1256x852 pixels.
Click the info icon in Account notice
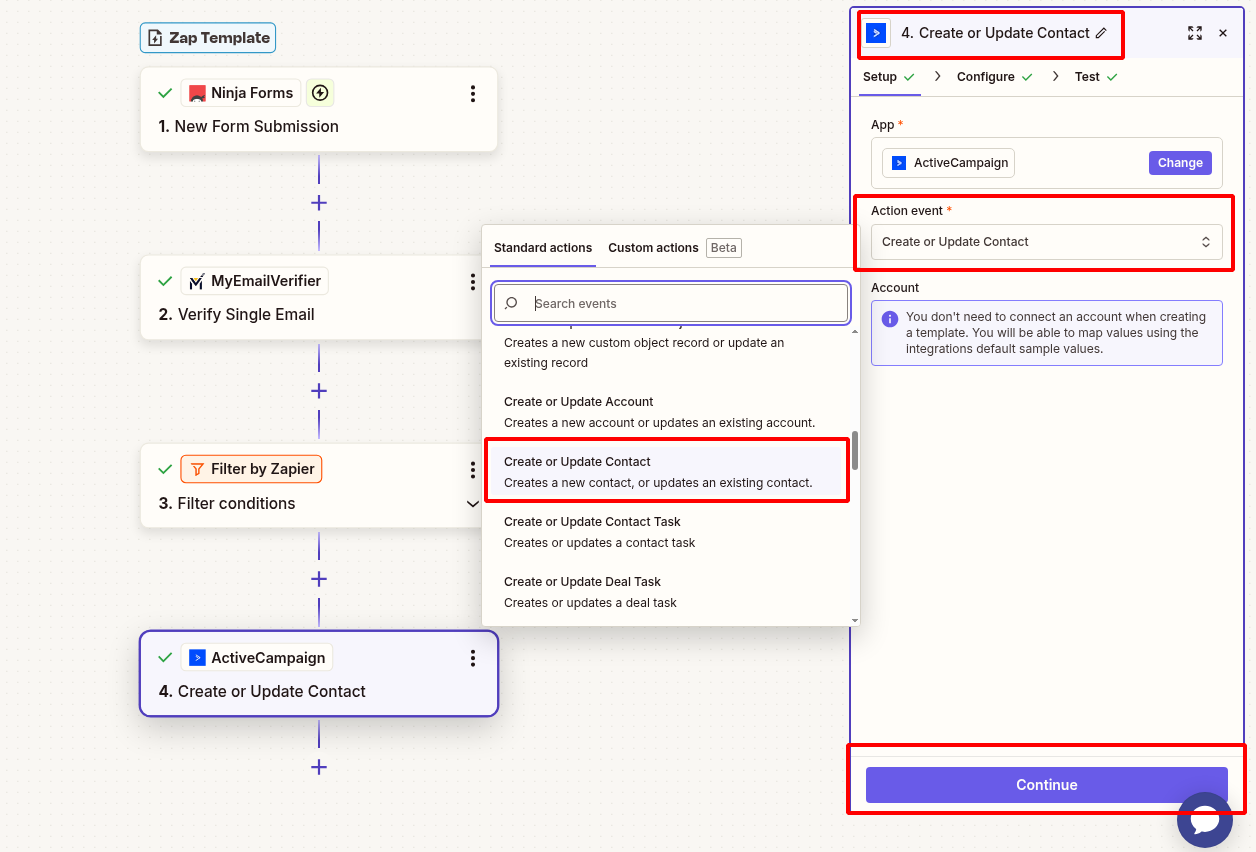pos(891,317)
